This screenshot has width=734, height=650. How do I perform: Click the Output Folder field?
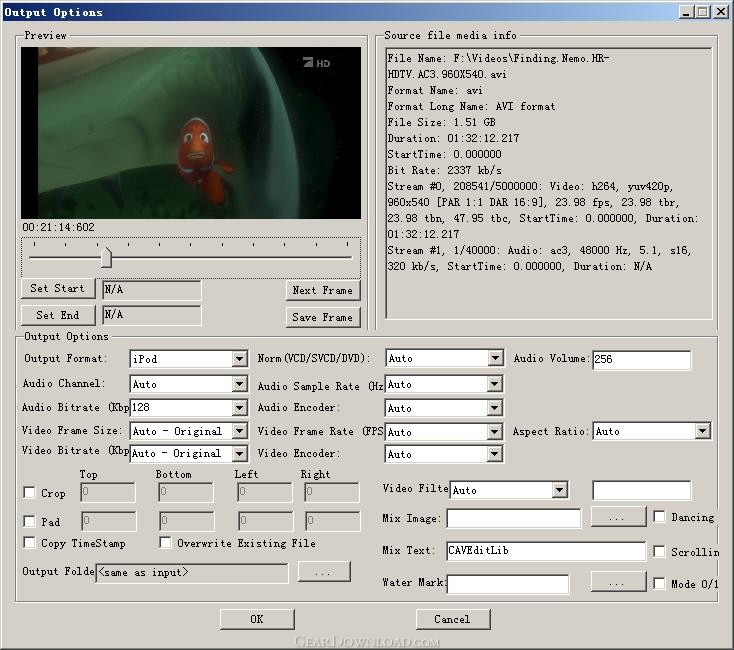pyautogui.click(x=192, y=573)
